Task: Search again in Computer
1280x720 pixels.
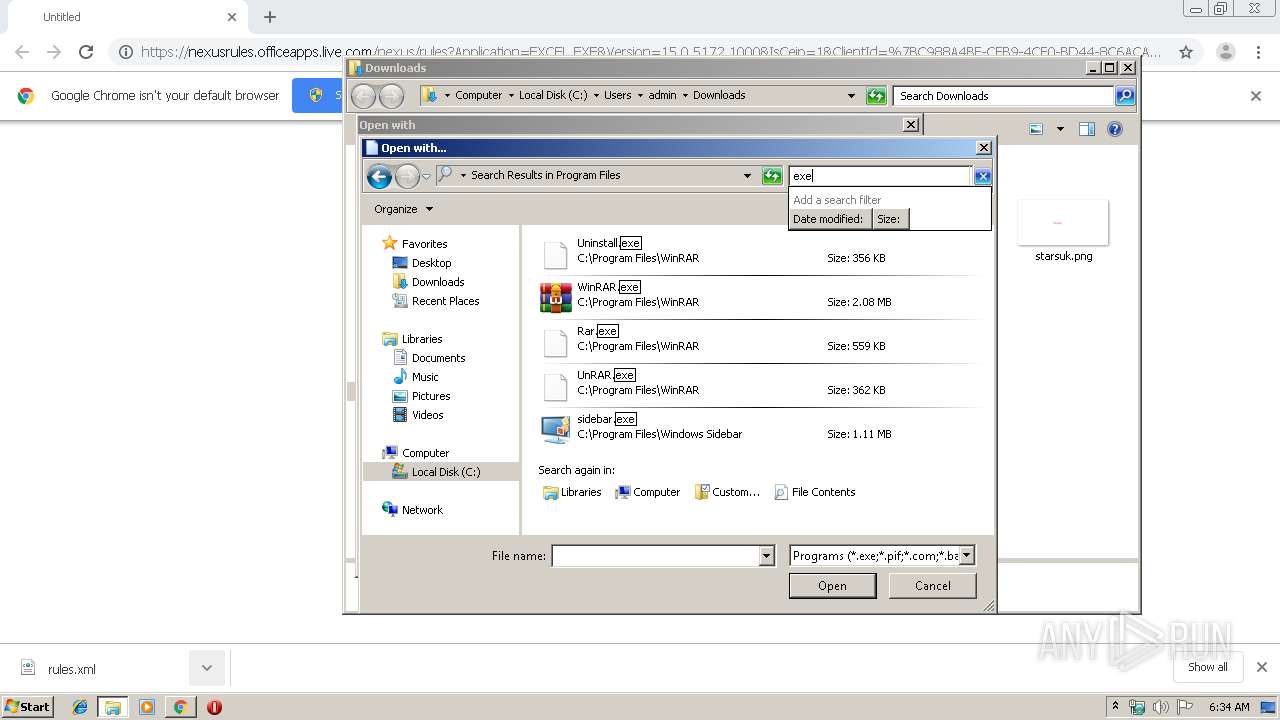Action: [x=647, y=492]
